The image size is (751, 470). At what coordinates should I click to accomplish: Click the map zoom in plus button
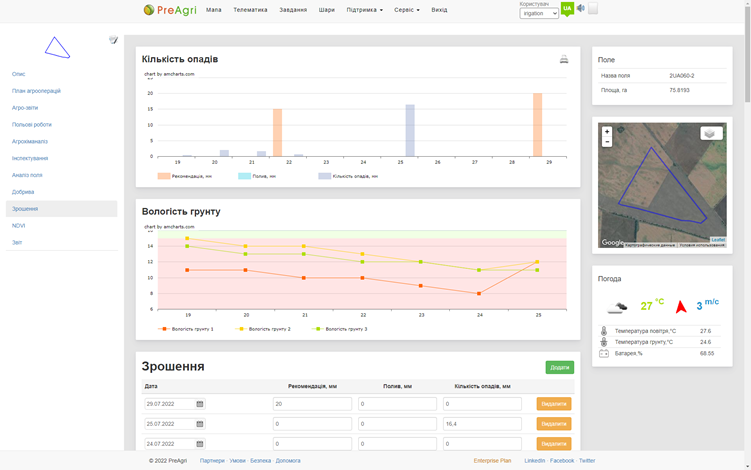[x=607, y=132]
